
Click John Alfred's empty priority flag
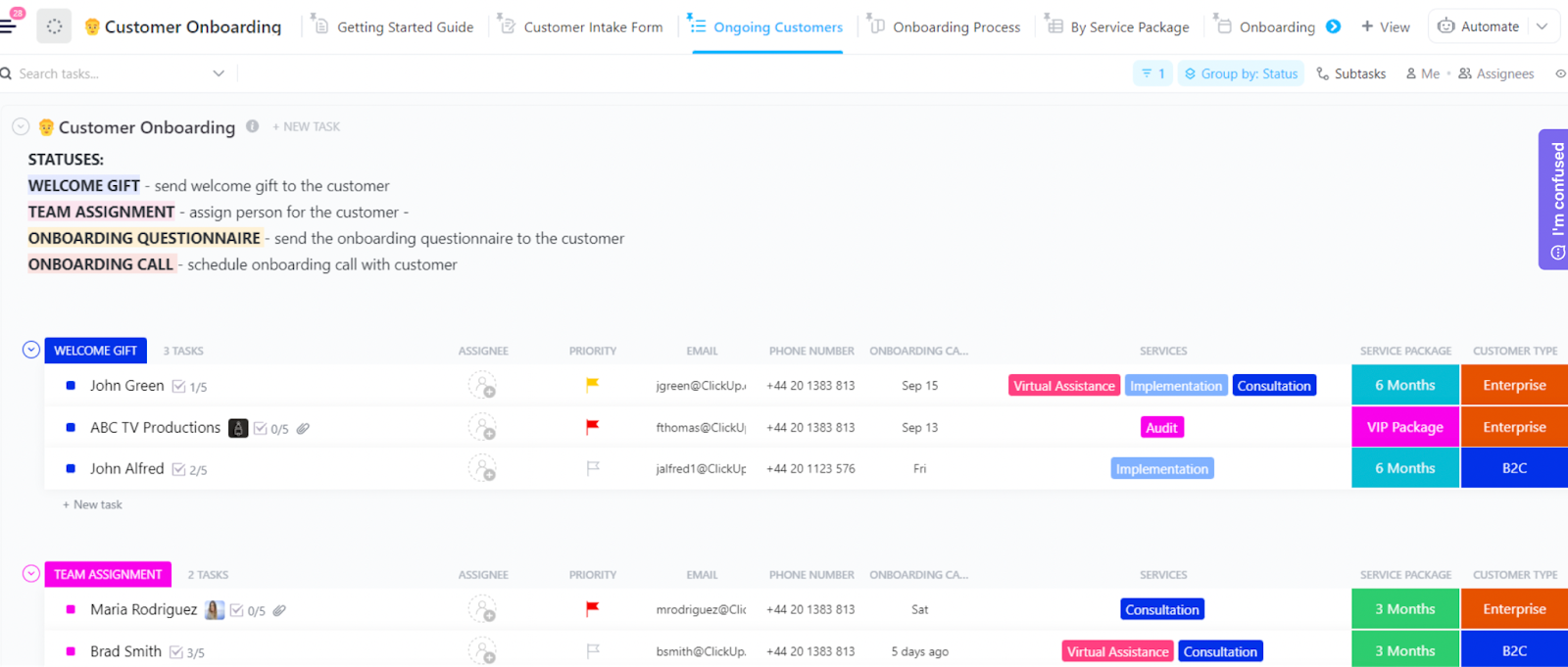point(592,468)
